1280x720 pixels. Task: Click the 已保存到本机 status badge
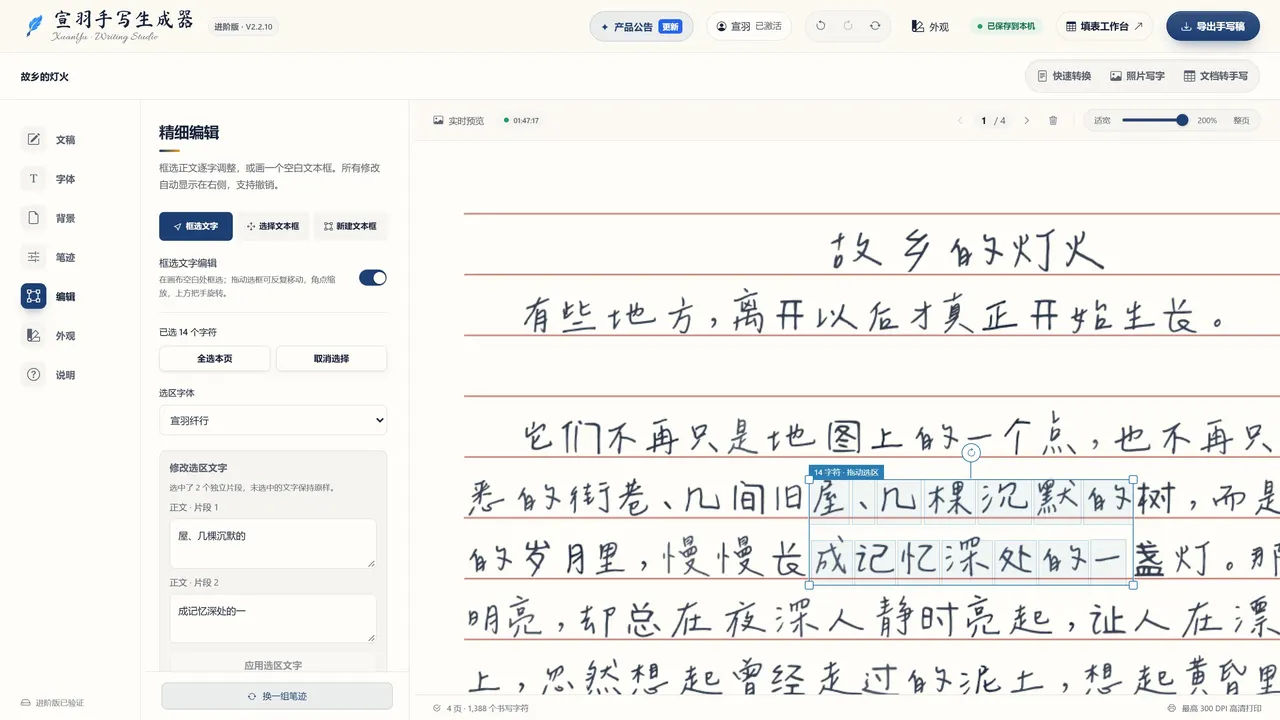pos(1006,27)
